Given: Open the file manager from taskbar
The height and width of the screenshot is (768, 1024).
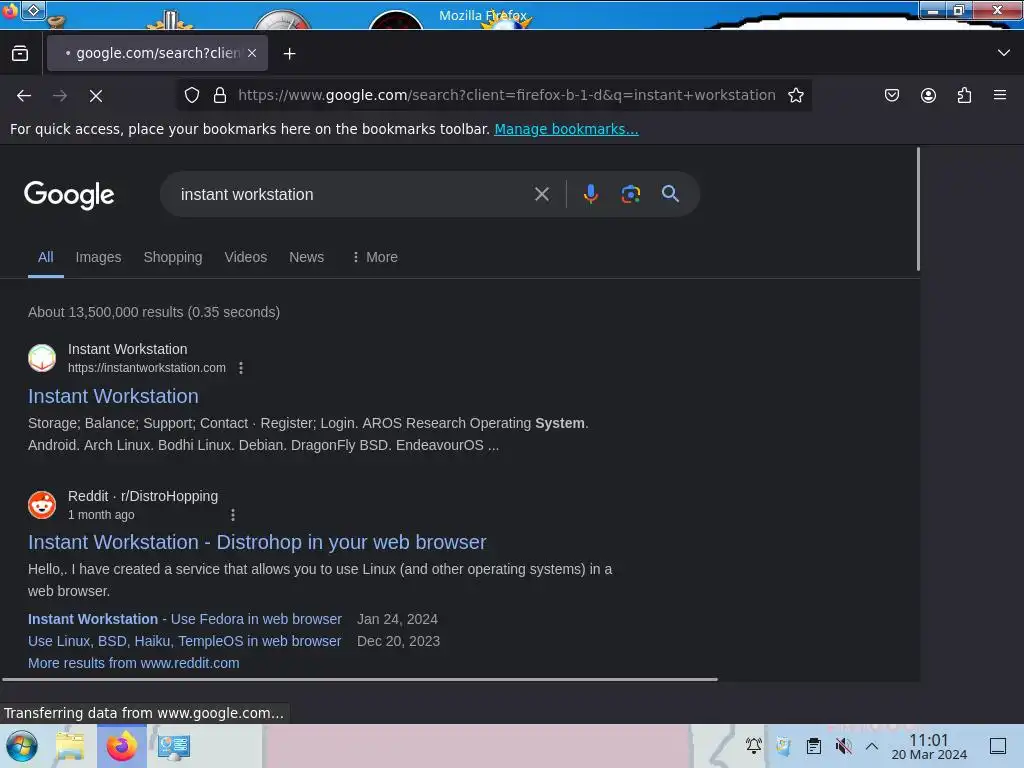Looking at the screenshot, I should click(70, 746).
